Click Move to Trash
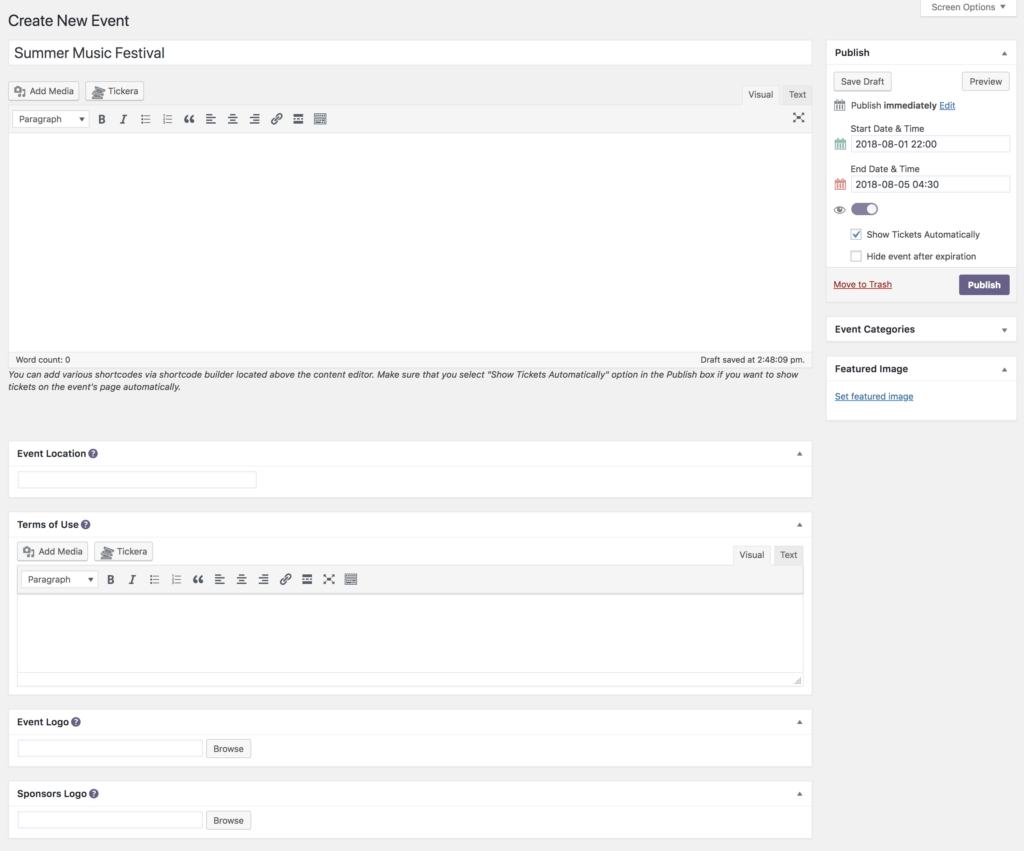 (862, 284)
